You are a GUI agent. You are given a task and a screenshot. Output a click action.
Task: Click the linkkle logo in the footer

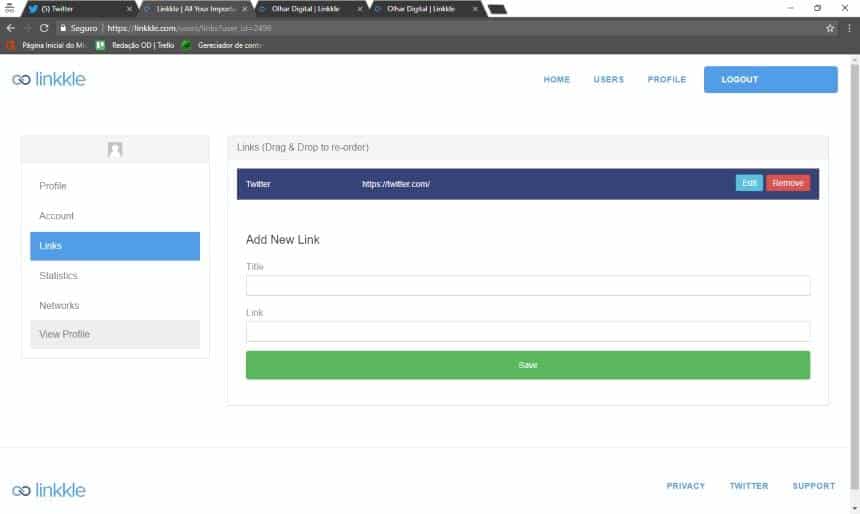(49, 490)
